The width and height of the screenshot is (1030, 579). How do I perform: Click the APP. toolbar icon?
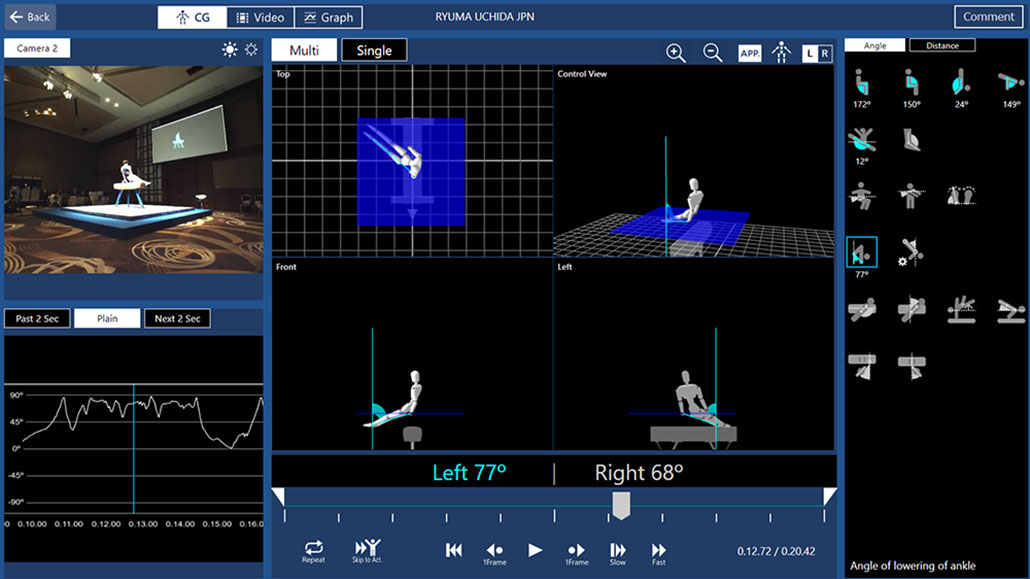tap(749, 52)
